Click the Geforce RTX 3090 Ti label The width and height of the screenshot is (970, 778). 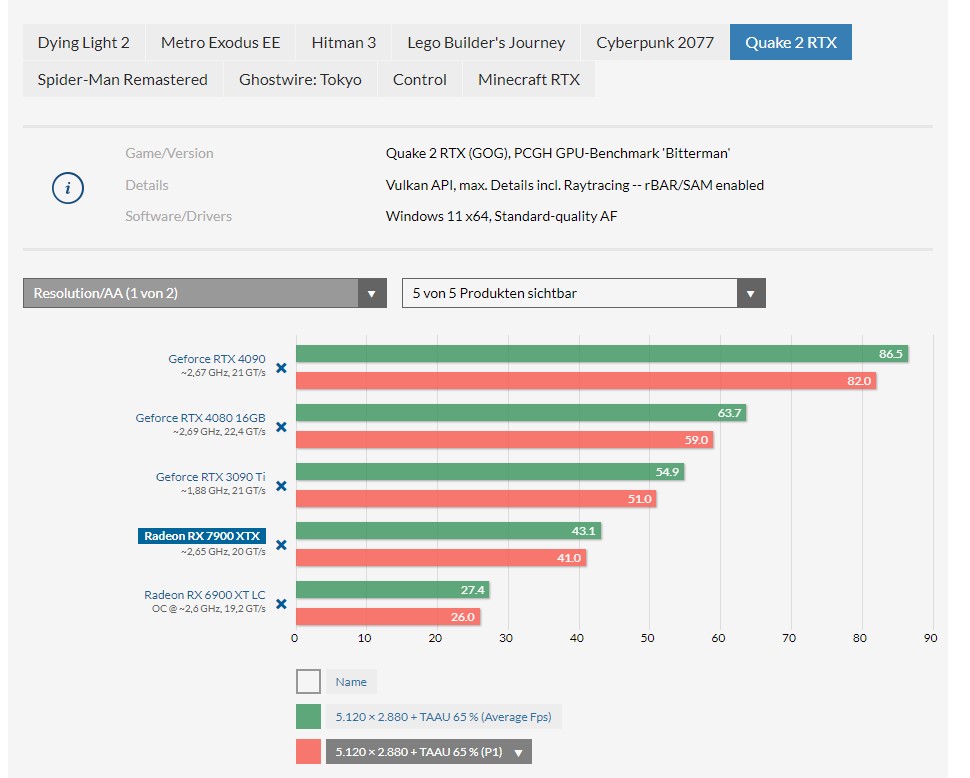210,477
